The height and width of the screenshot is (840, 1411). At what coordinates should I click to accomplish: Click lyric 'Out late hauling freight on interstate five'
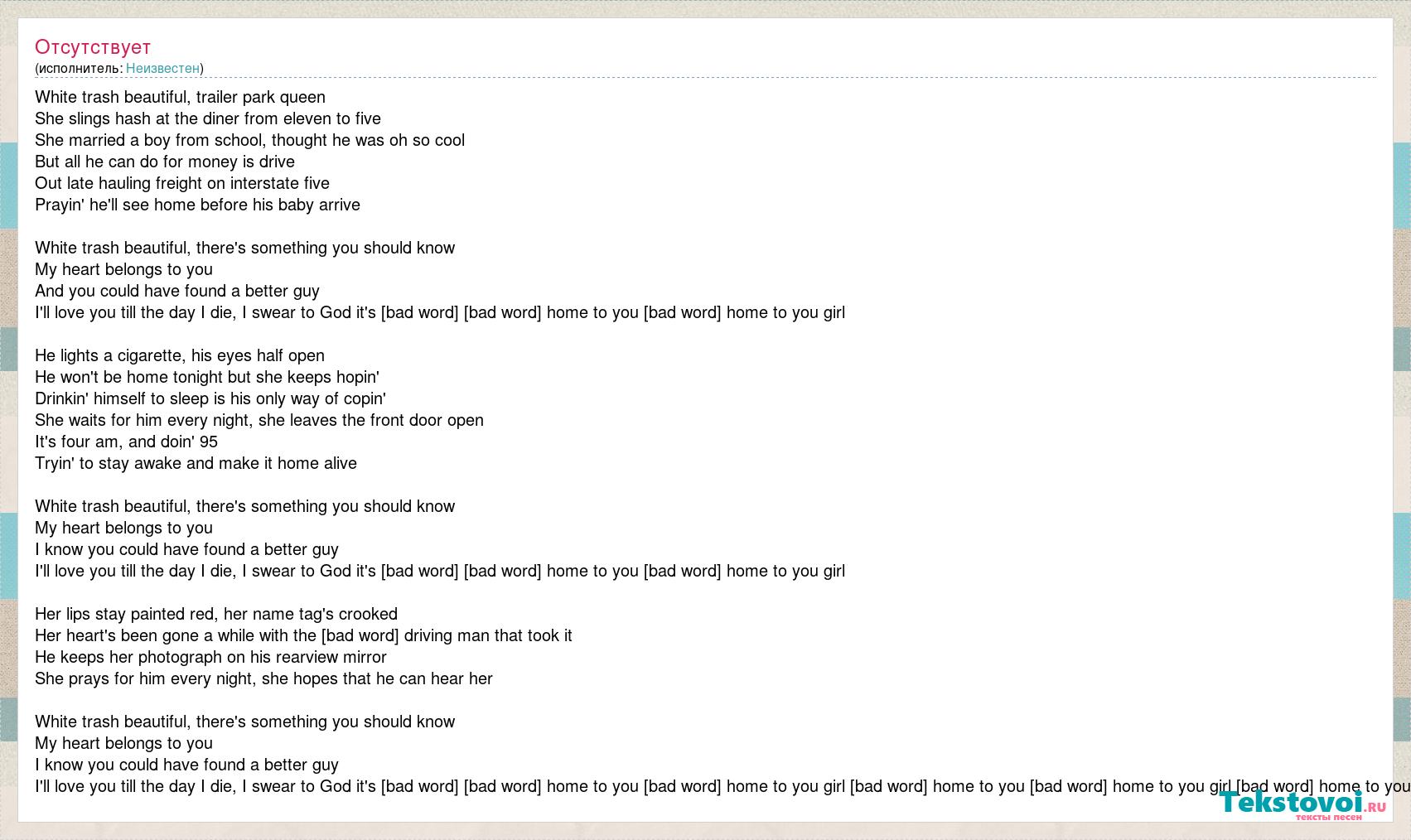point(182,183)
